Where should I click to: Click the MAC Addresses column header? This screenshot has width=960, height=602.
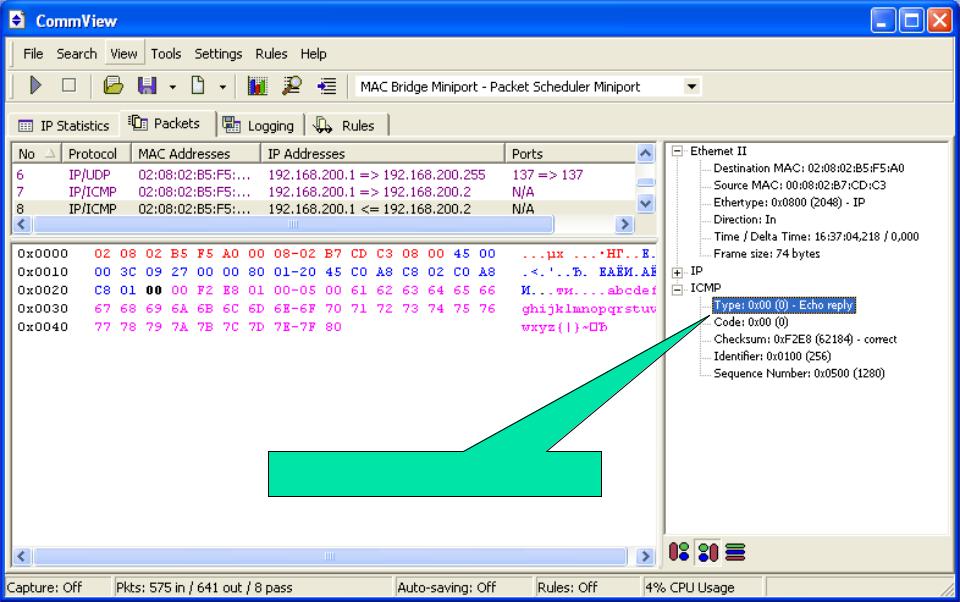[x=195, y=154]
